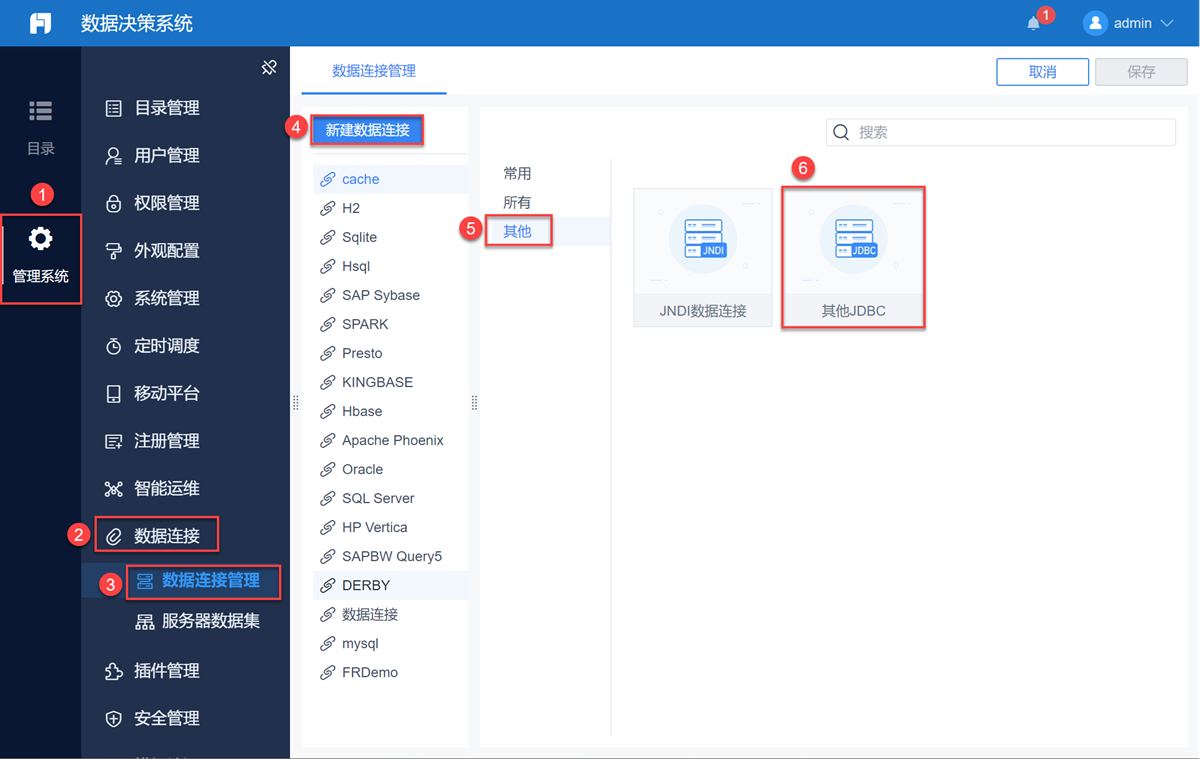Select the DERBY connection

point(390,586)
